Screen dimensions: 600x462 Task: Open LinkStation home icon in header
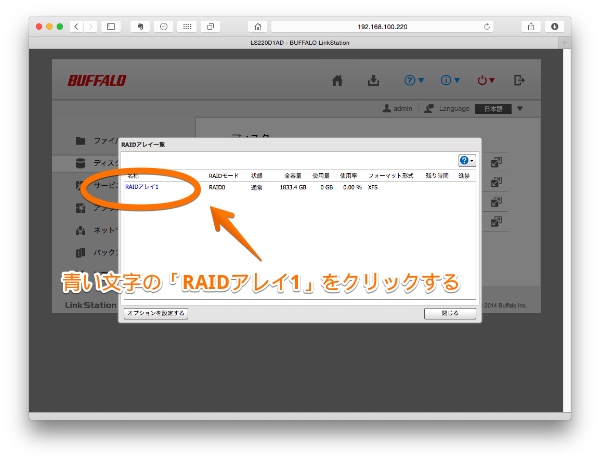click(x=337, y=80)
